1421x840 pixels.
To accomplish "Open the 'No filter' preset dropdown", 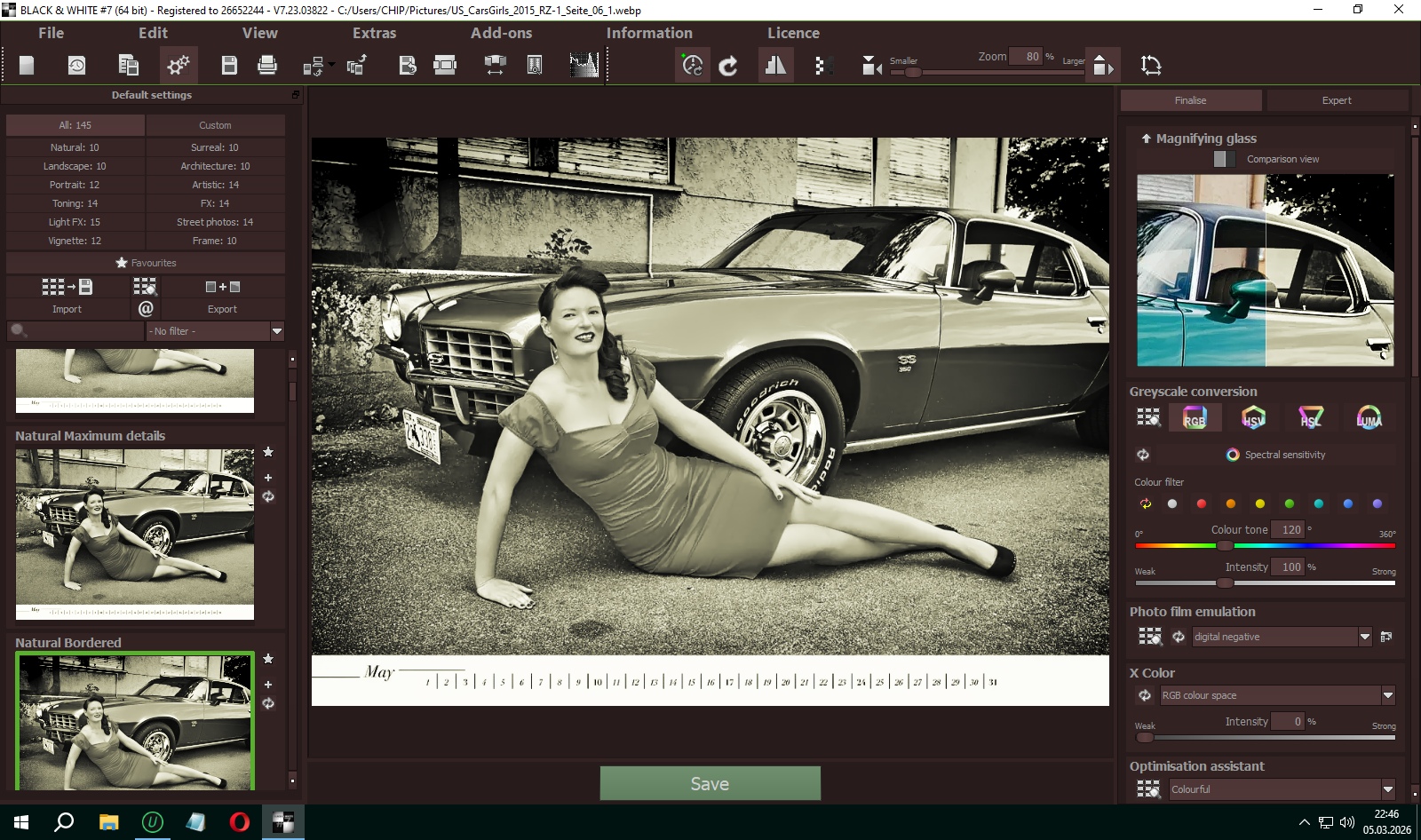I will (276, 331).
